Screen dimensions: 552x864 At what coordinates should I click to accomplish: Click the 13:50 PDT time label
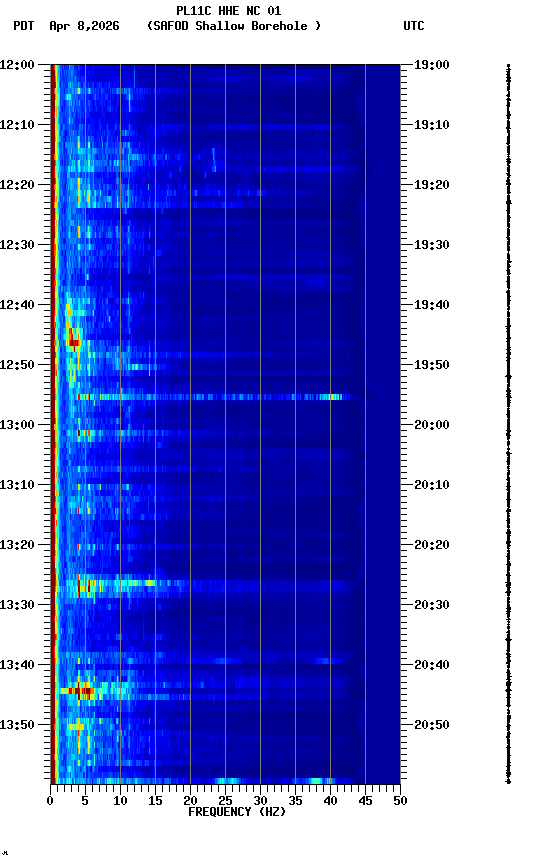pyautogui.click(x=17, y=726)
